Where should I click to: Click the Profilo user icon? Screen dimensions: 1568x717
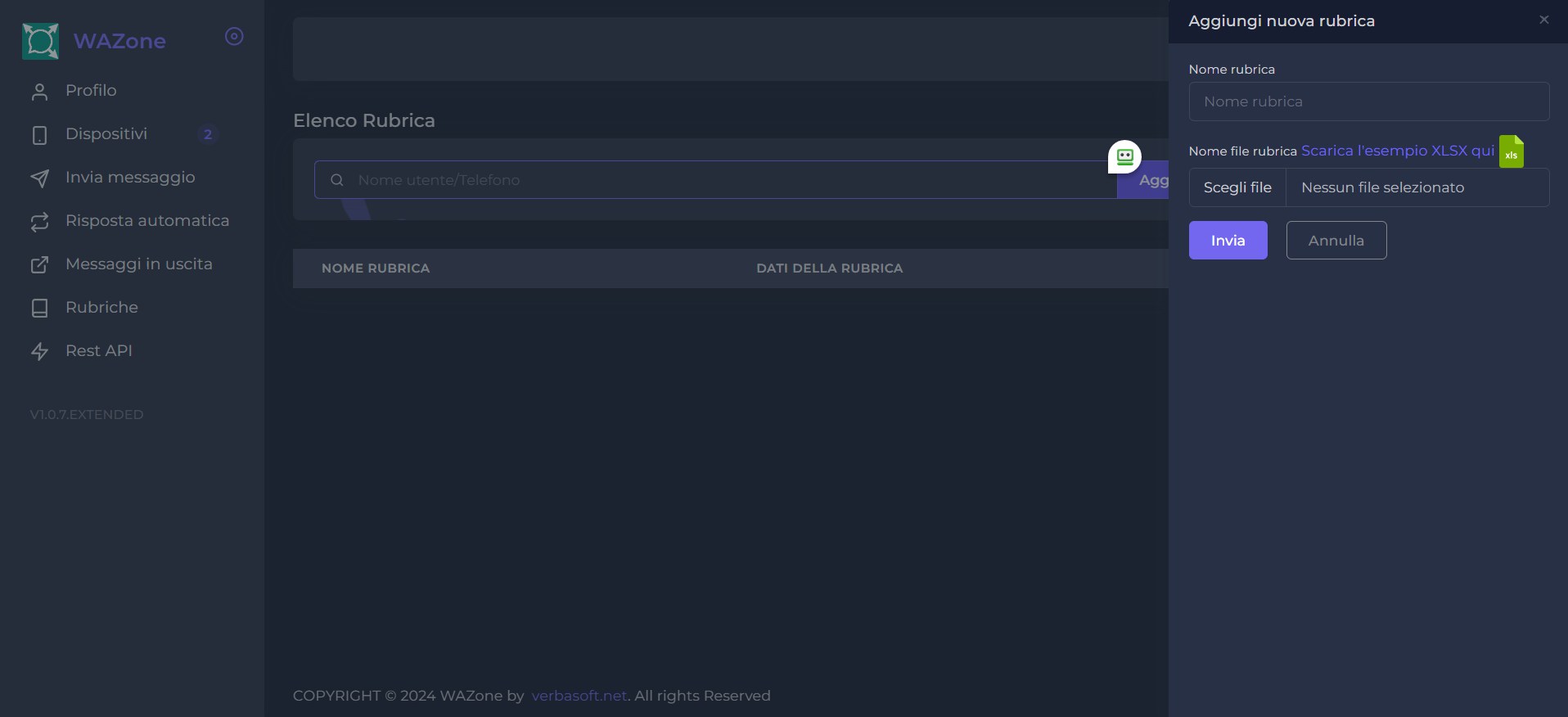(39, 92)
